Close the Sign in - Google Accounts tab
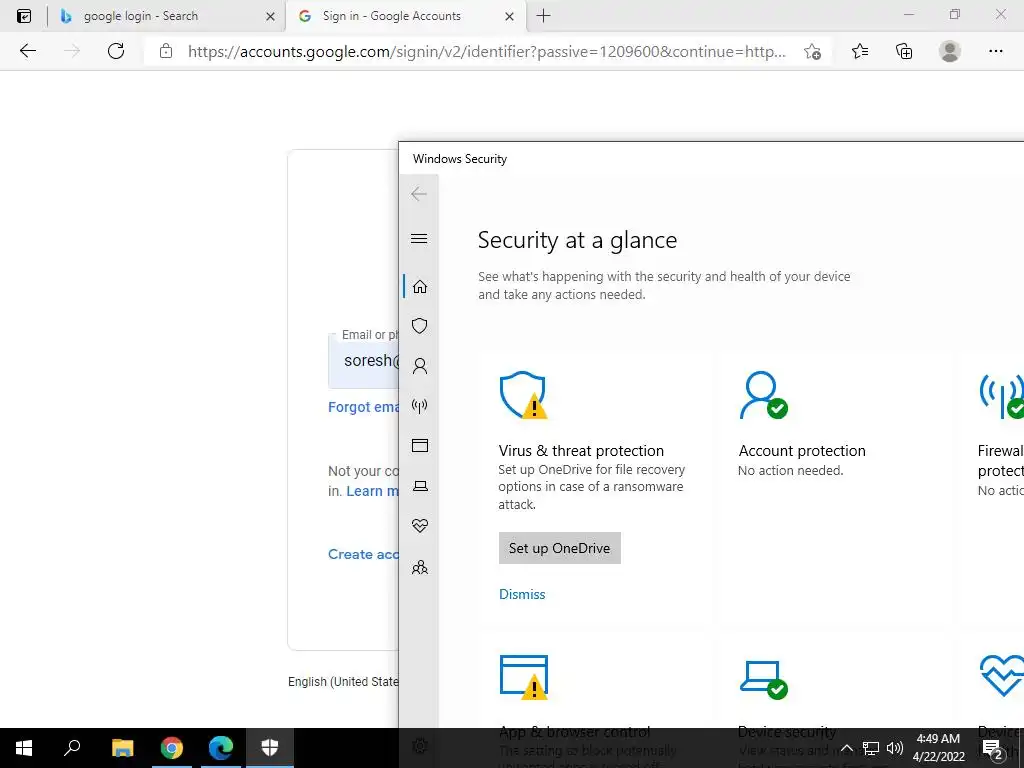Image resolution: width=1024 pixels, height=768 pixels. tap(509, 17)
